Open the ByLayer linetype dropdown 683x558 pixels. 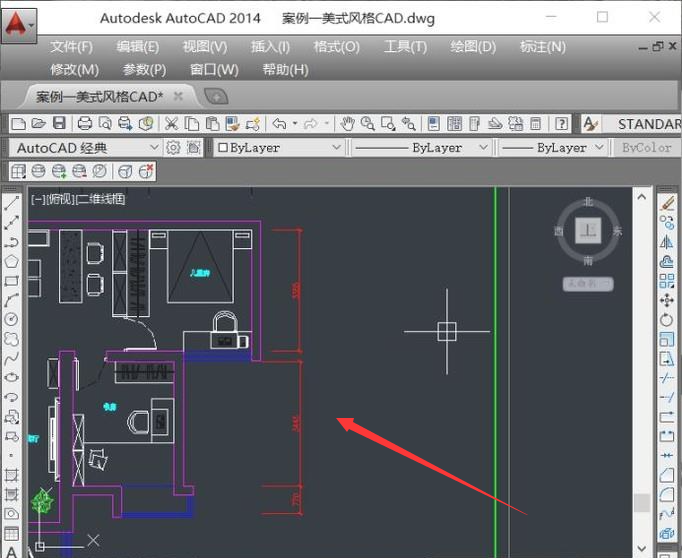click(421, 148)
